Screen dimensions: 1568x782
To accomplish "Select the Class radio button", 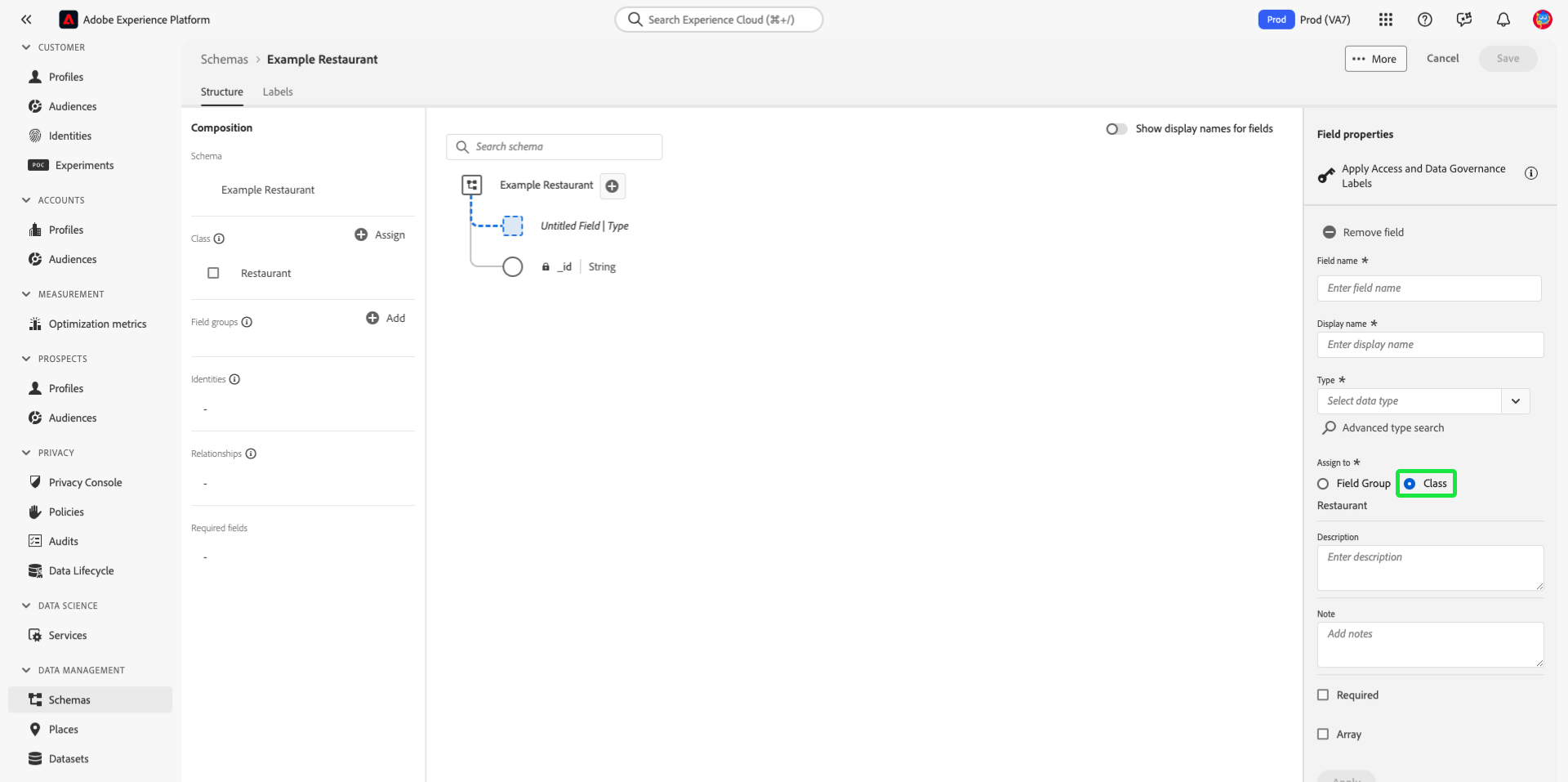I will click(1410, 484).
